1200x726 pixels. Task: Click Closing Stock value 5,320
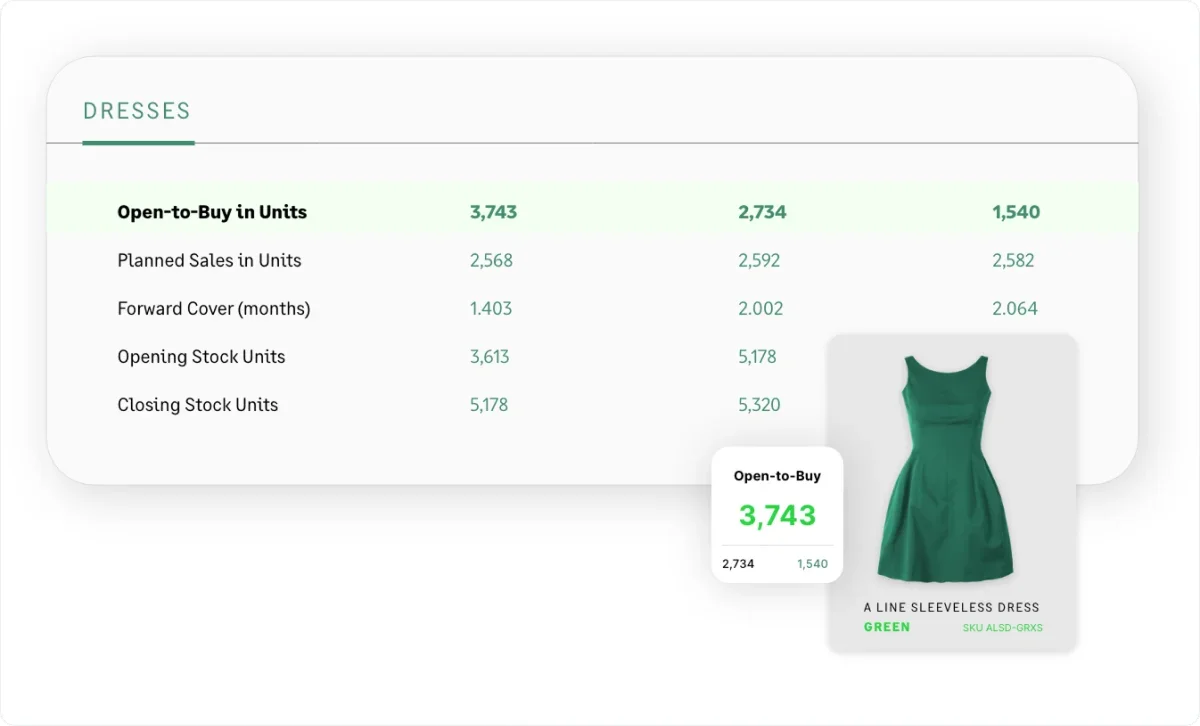[759, 404]
